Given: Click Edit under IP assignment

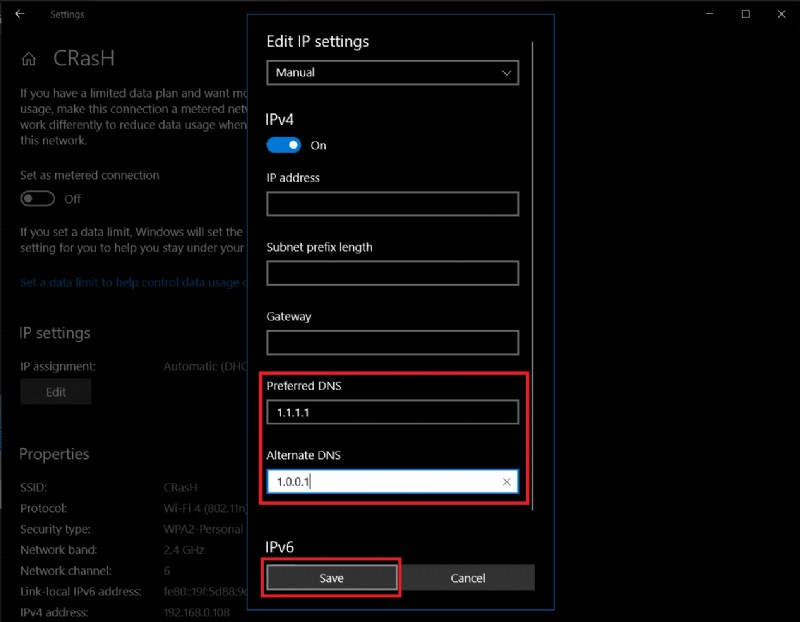Looking at the screenshot, I should point(56,391).
